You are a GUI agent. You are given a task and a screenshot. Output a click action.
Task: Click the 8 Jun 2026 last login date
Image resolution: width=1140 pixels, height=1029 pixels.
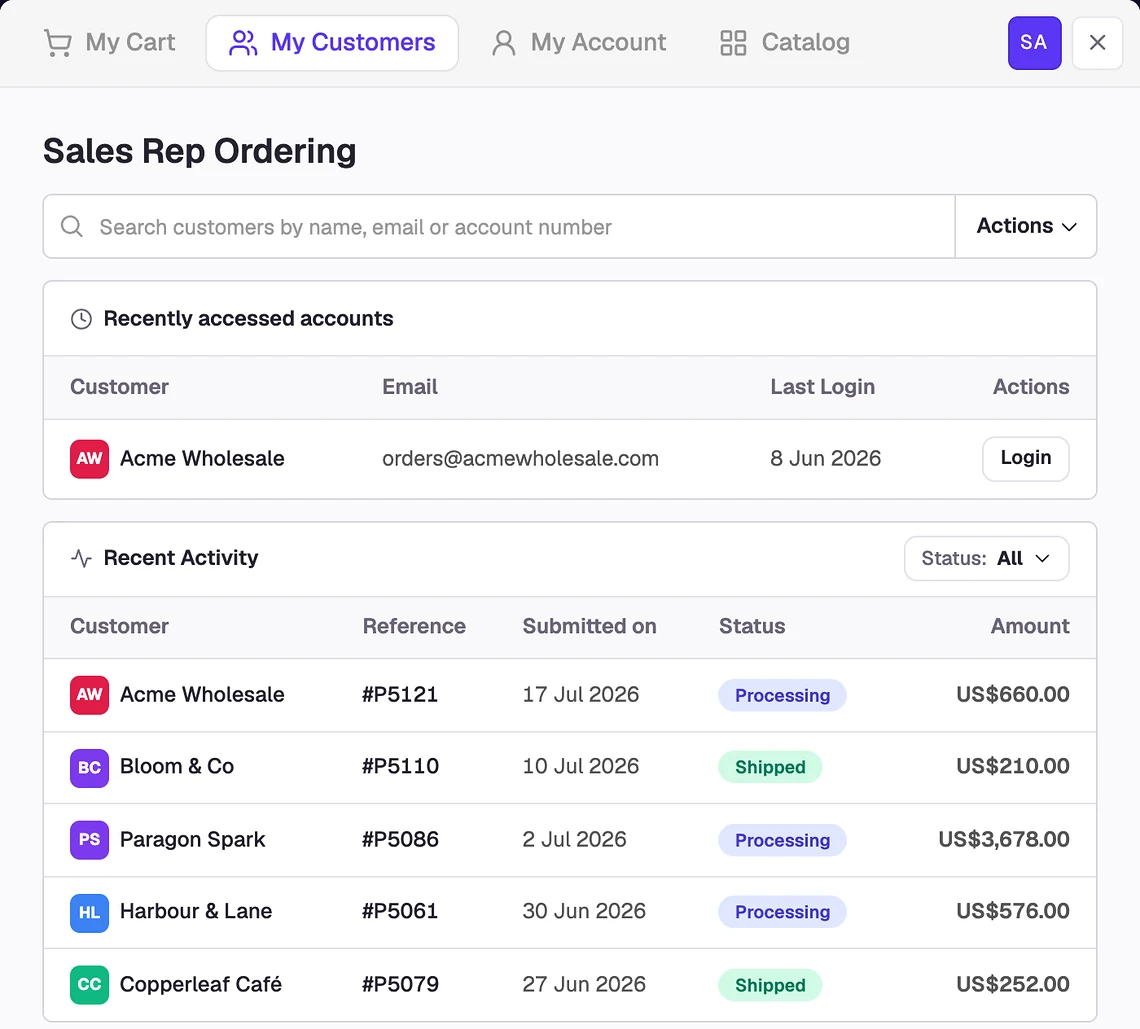tap(825, 459)
